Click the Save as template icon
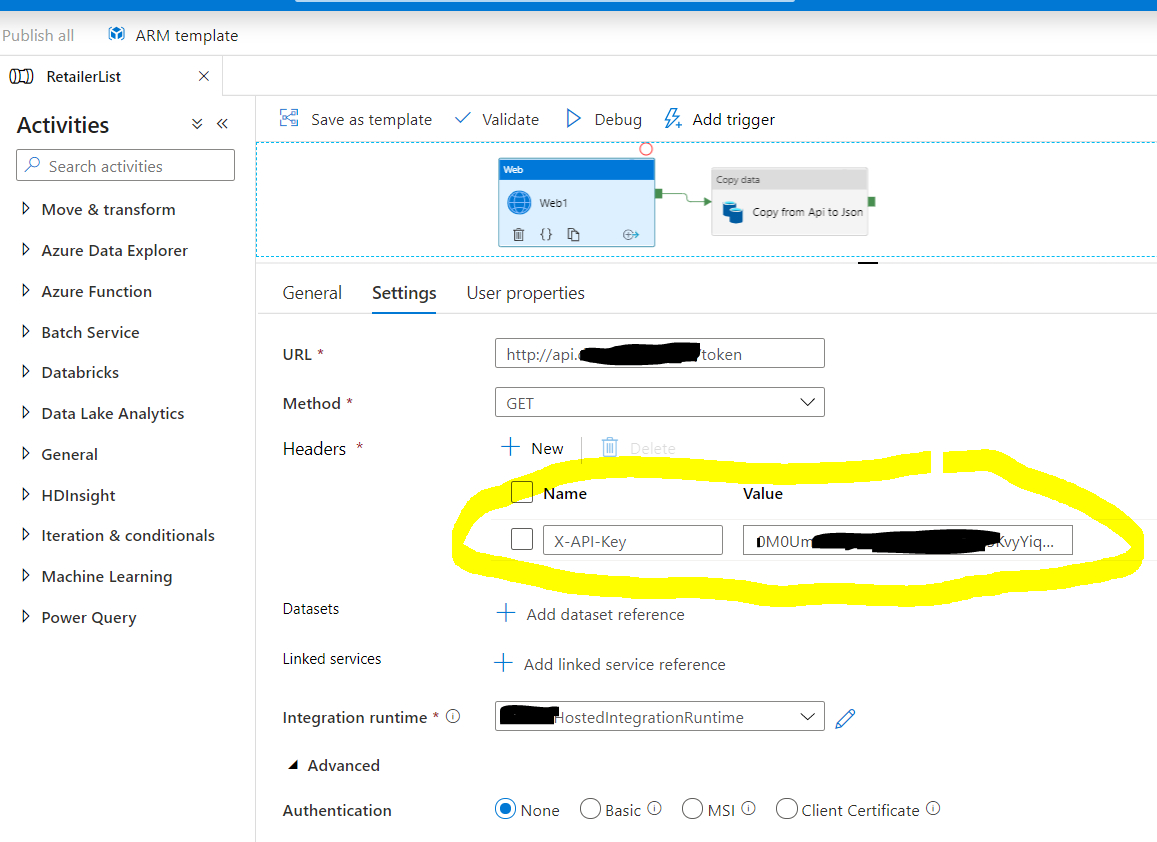Screen dimensions: 1157x842 289,118
